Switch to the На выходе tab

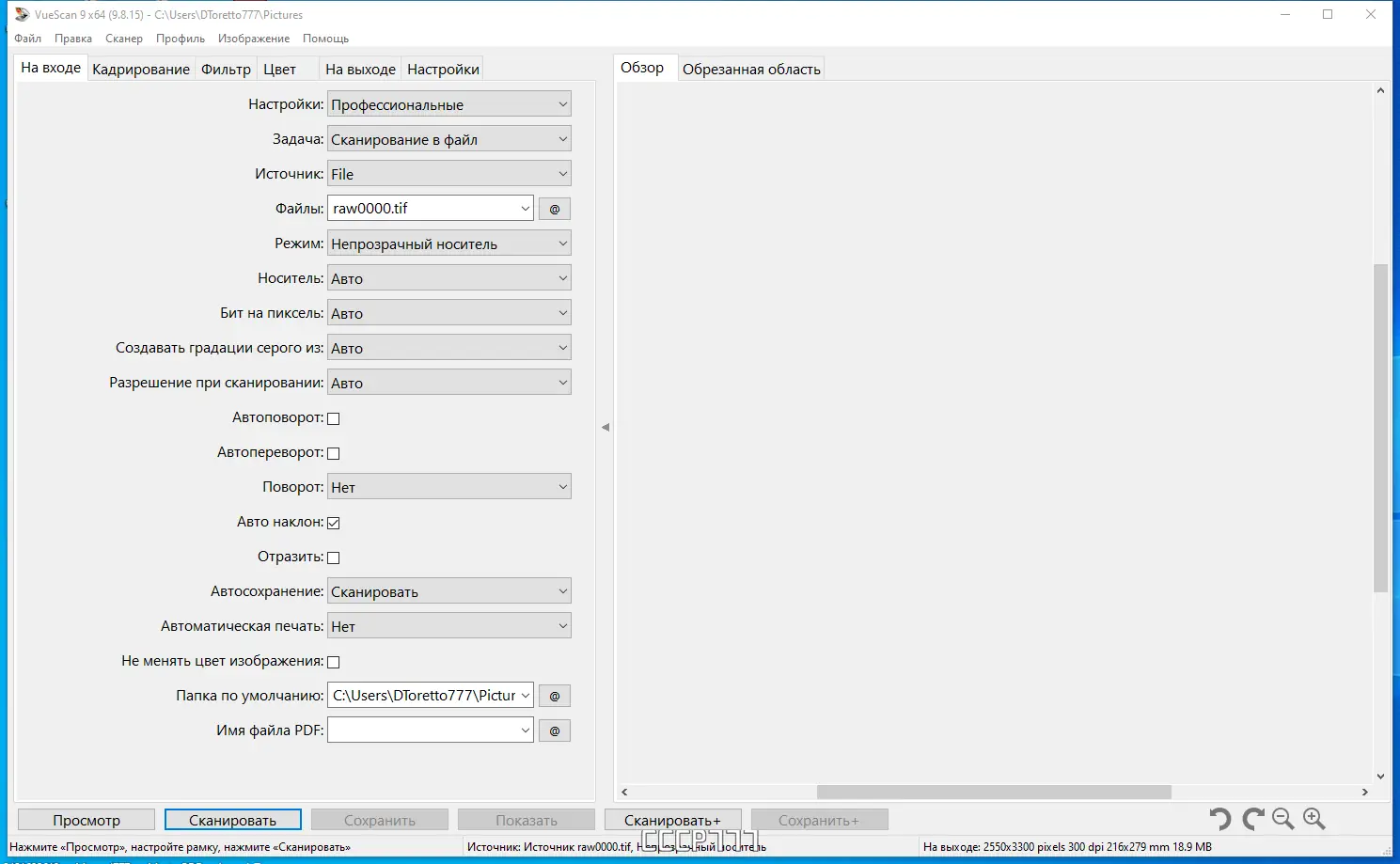(x=360, y=69)
